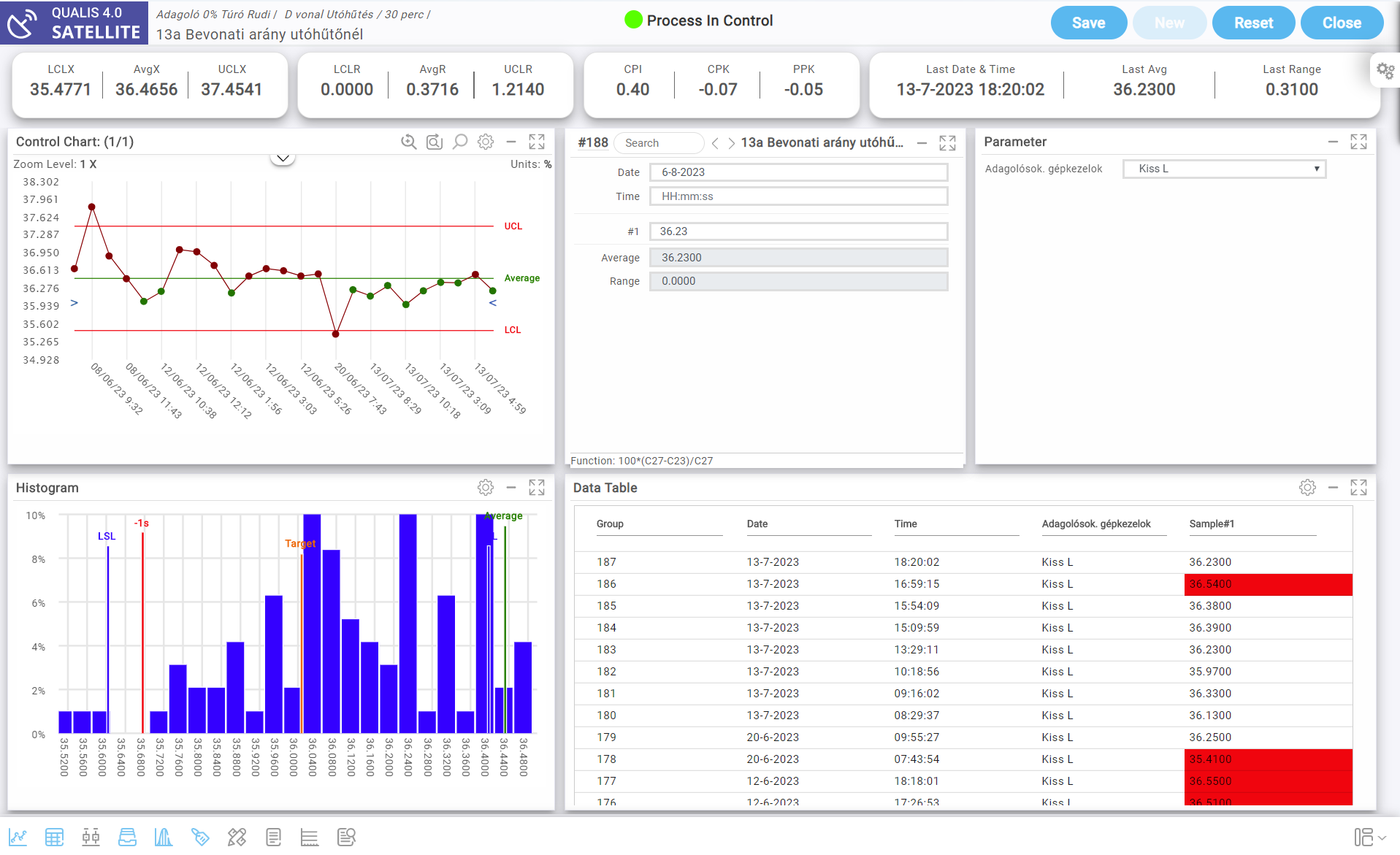Open the inbox tray icon in the bottom toolbar

[128, 837]
